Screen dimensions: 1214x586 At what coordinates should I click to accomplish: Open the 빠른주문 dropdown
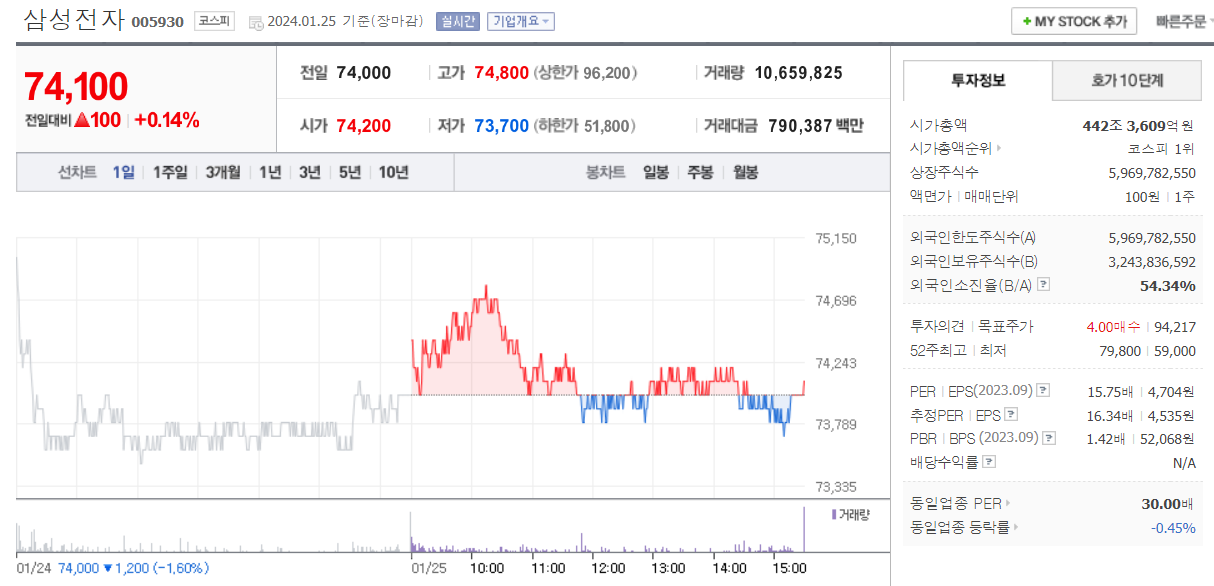1184,21
